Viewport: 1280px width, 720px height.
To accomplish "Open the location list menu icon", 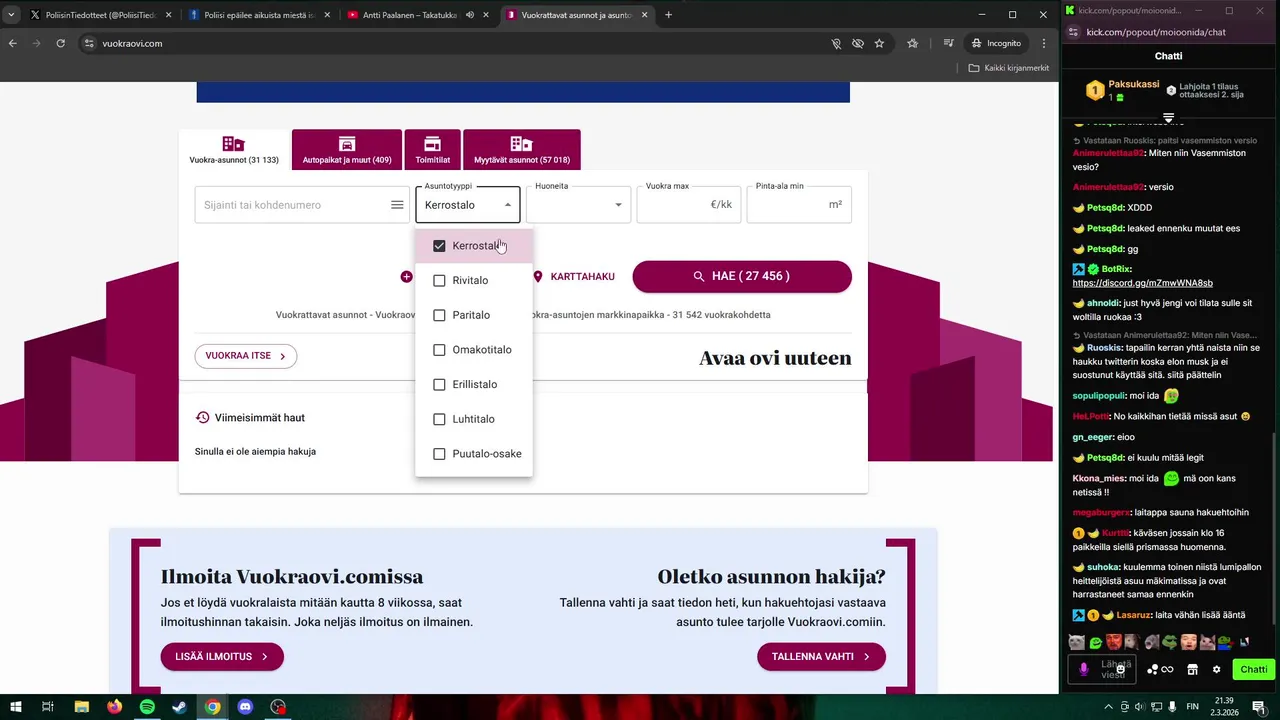I will pyautogui.click(x=397, y=205).
